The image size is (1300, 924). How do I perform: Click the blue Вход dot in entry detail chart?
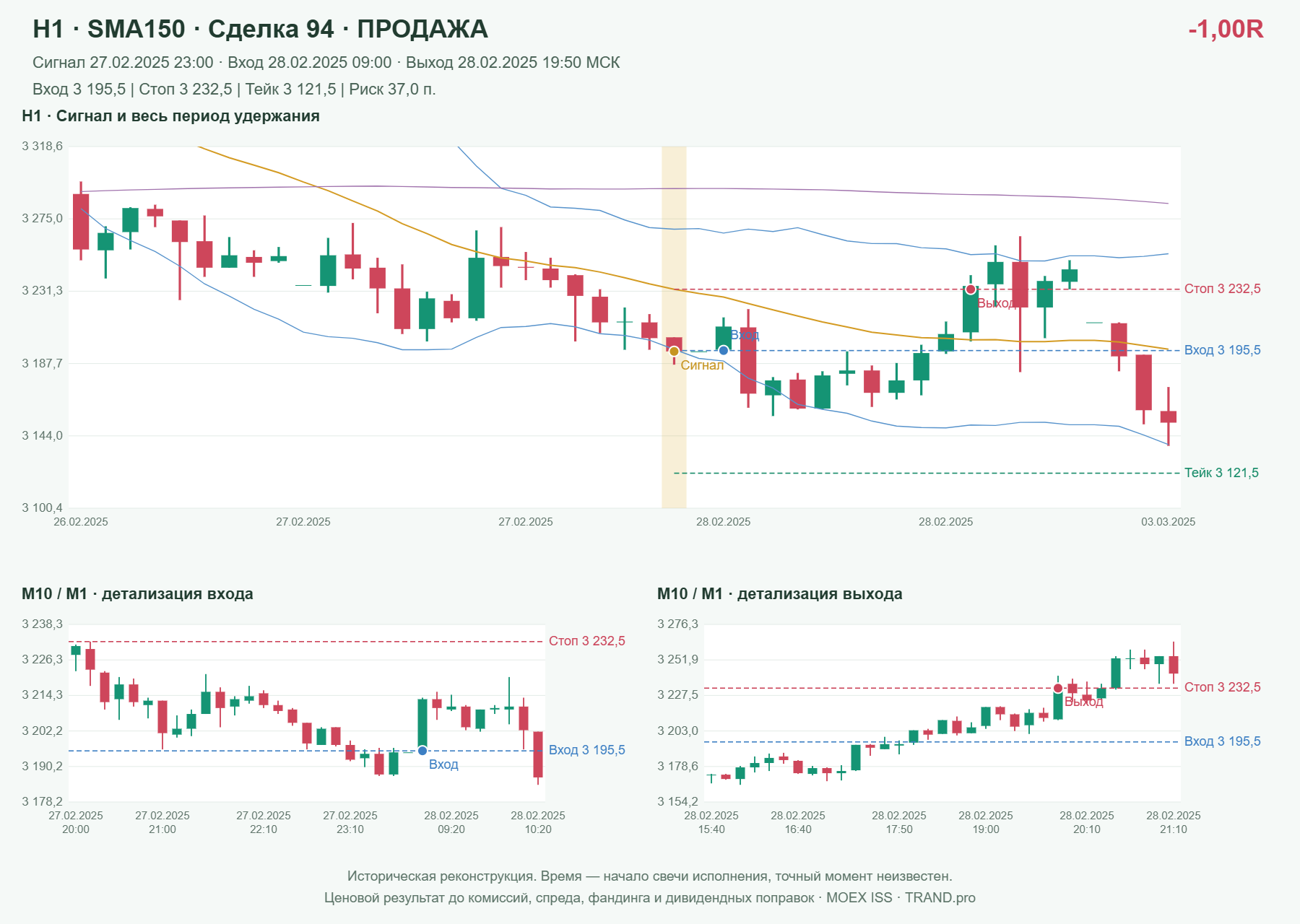[422, 751]
